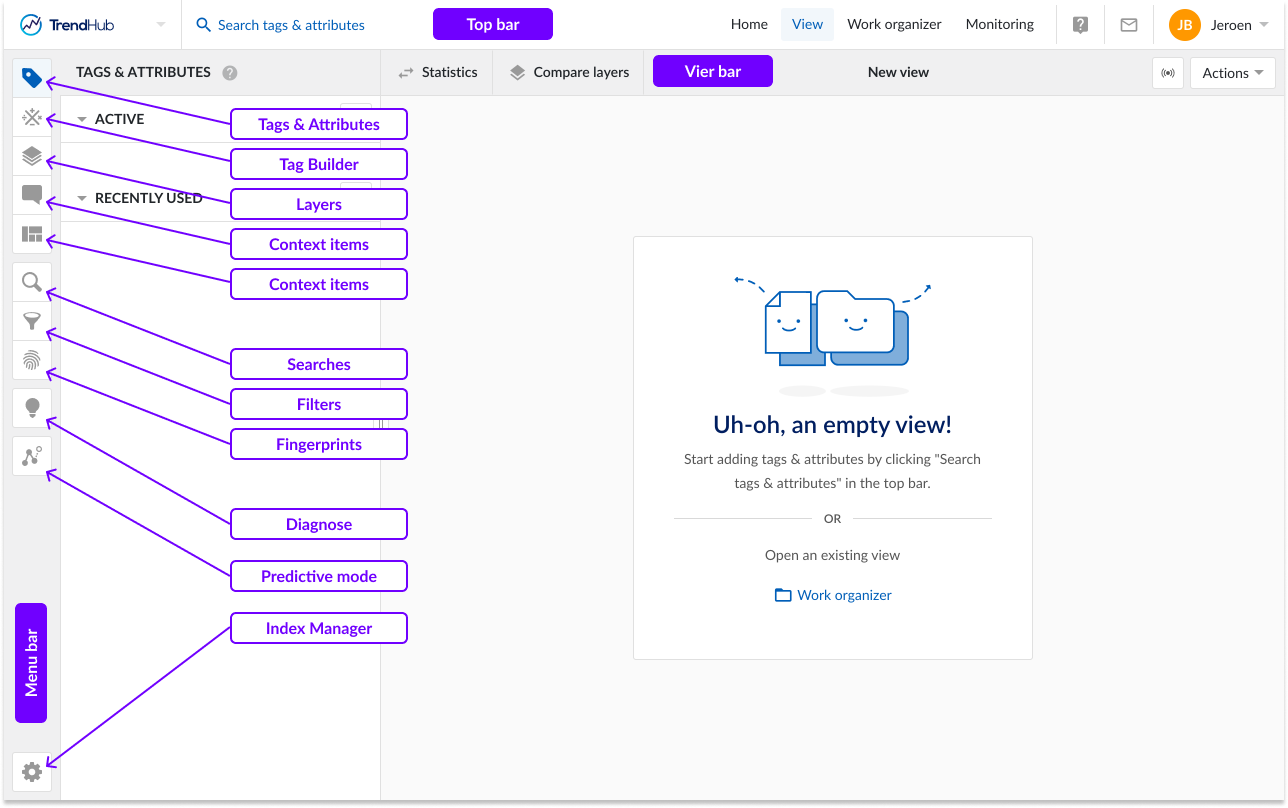Click the Compare layers button

(x=569, y=73)
